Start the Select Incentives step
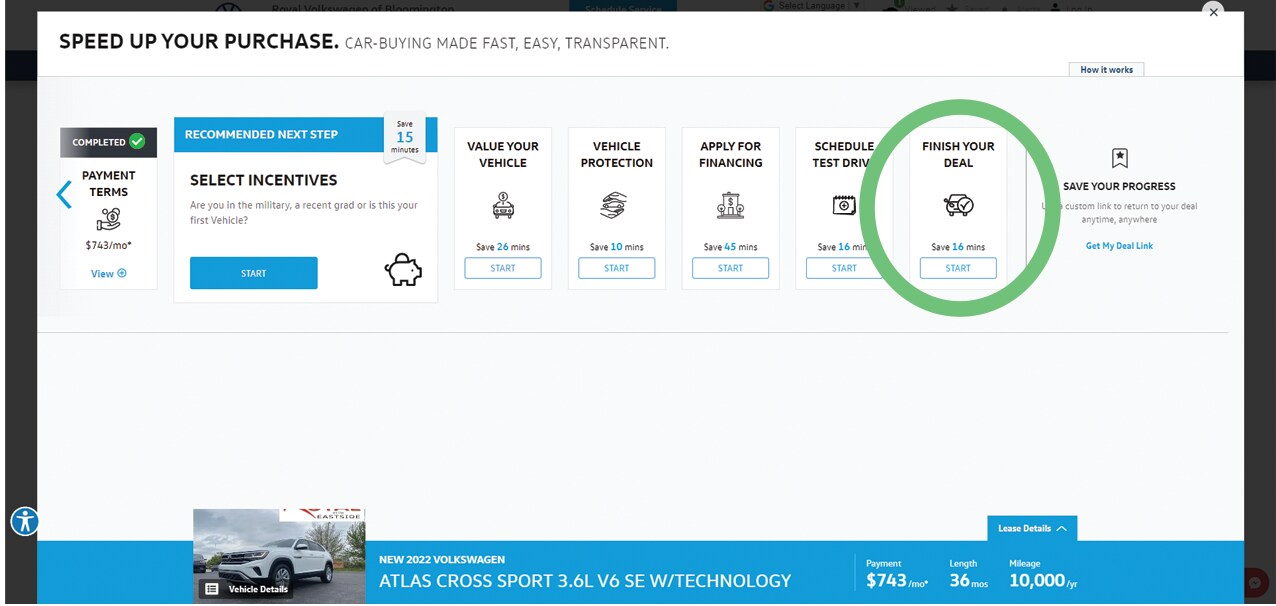Screen dimensions: 1276x606 [x=253, y=273]
